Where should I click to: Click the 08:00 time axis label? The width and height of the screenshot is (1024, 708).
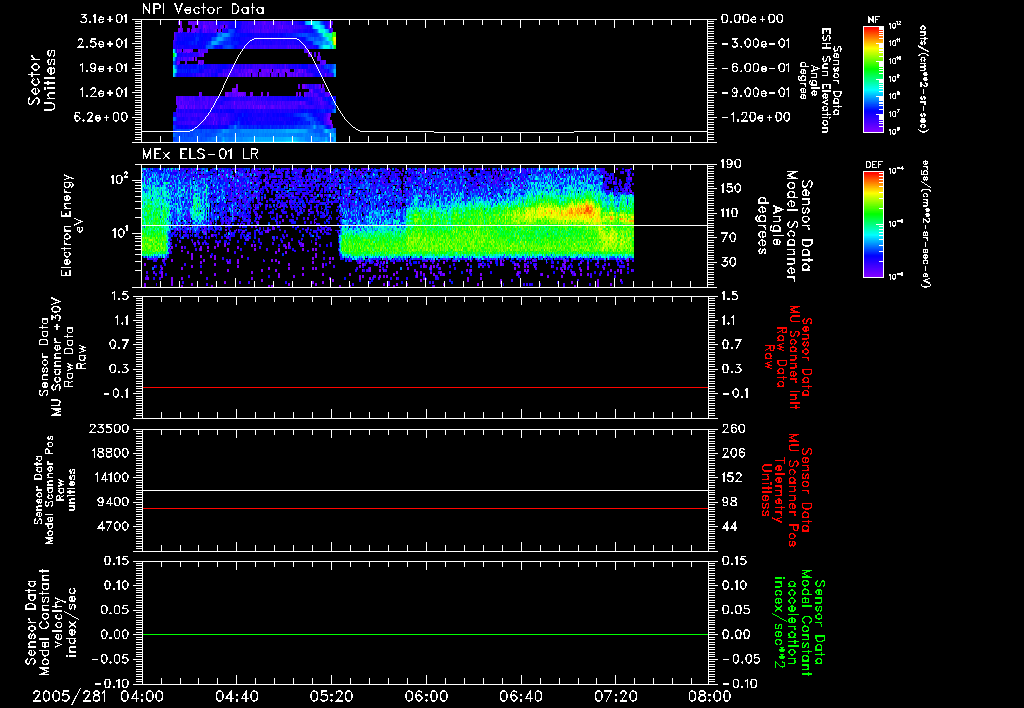click(x=710, y=696)
